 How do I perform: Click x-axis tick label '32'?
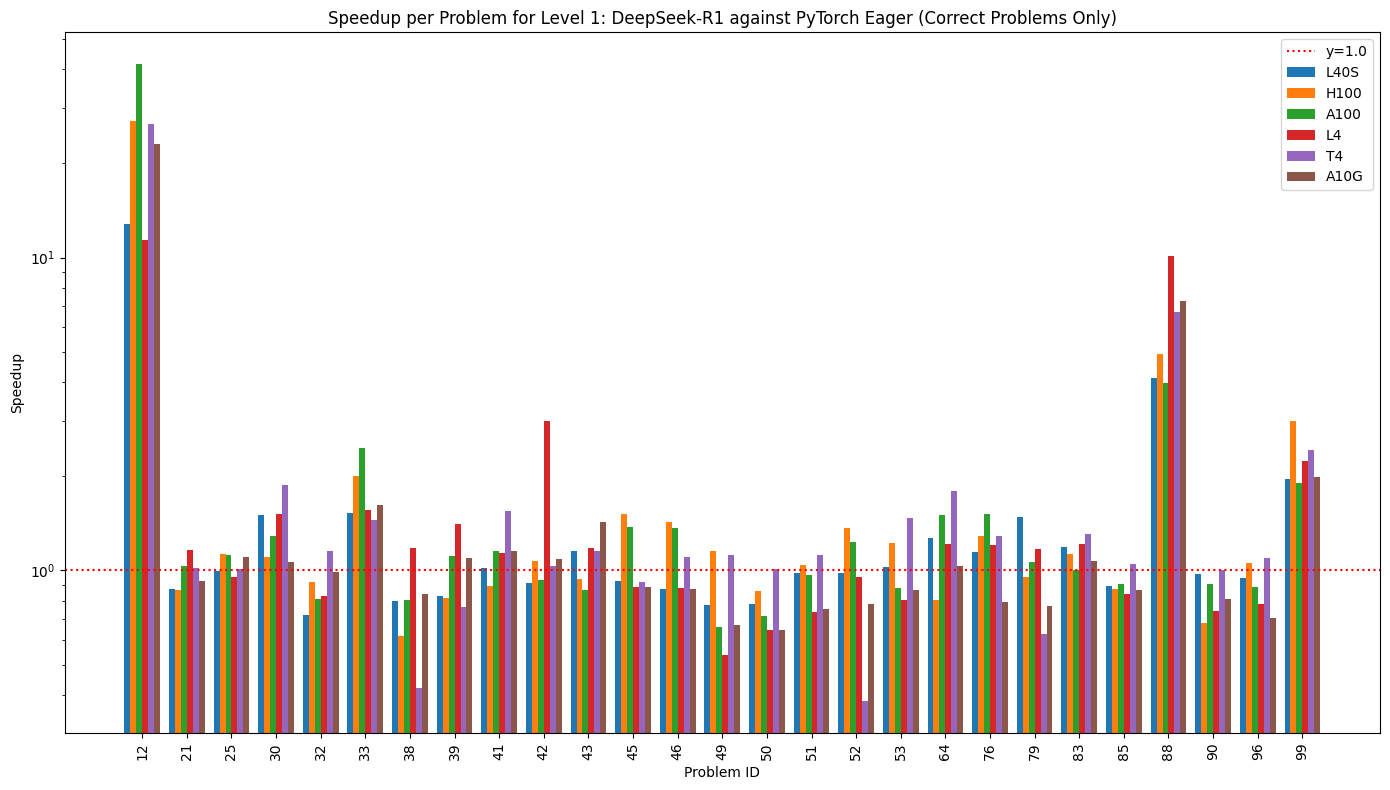(x=320, y=751)
